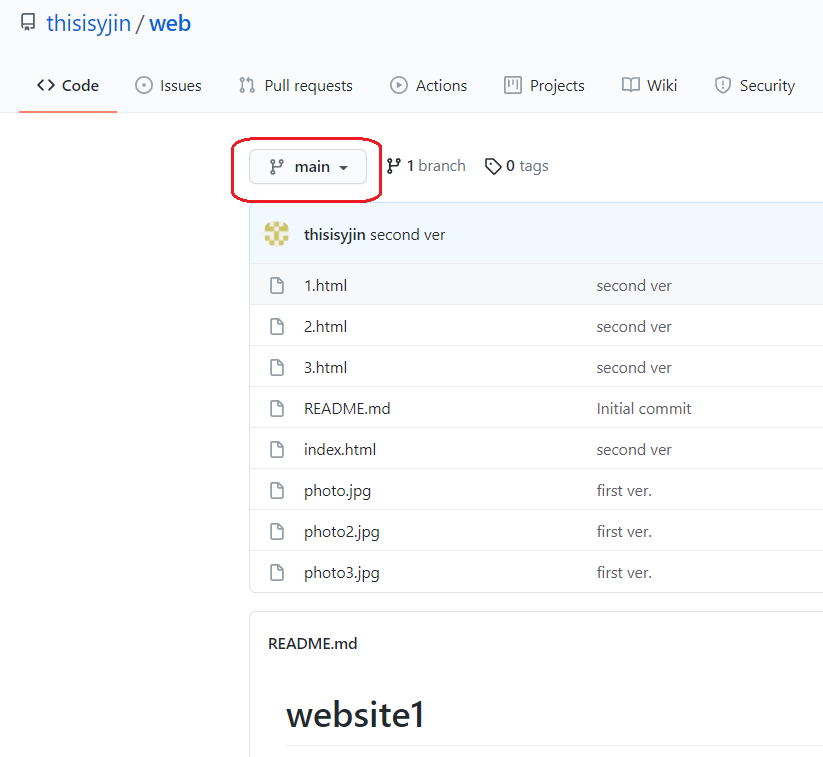Open the Actions tab
The height and width of the screenshot is (757, 823).
click(x=428, y=85)
